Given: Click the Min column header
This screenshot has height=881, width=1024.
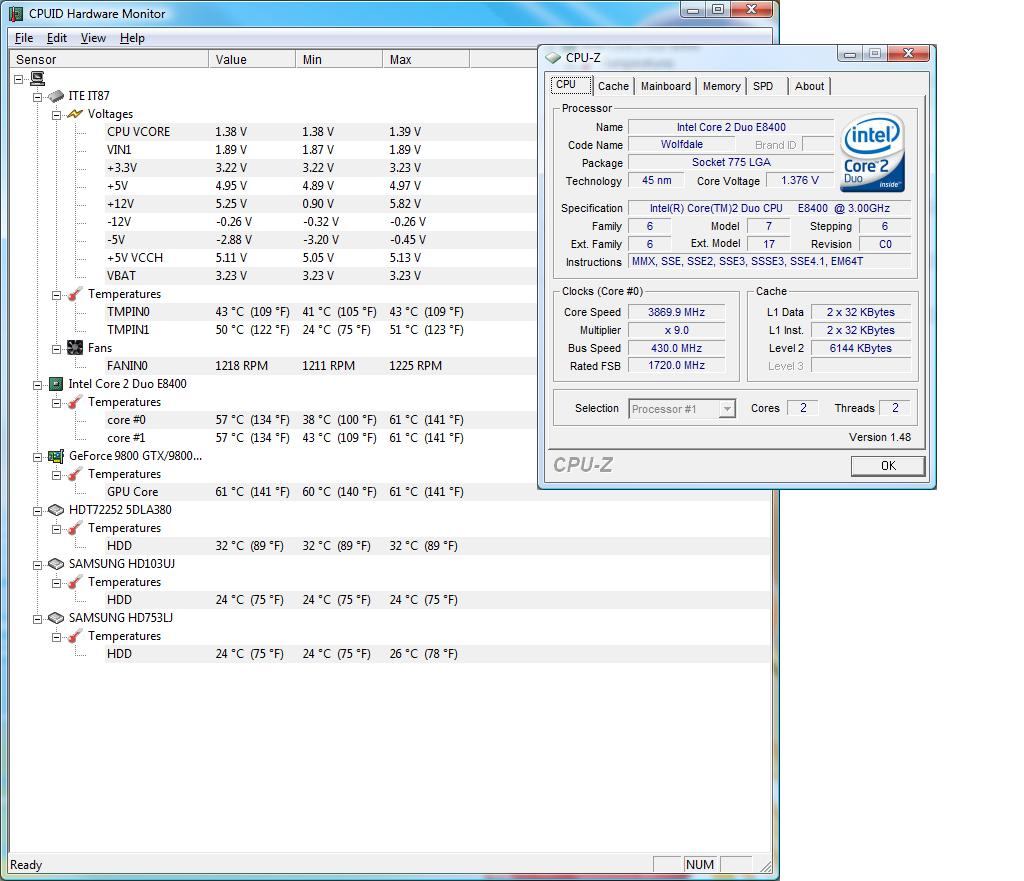Looking at the screenshot, I should point(339,59).
